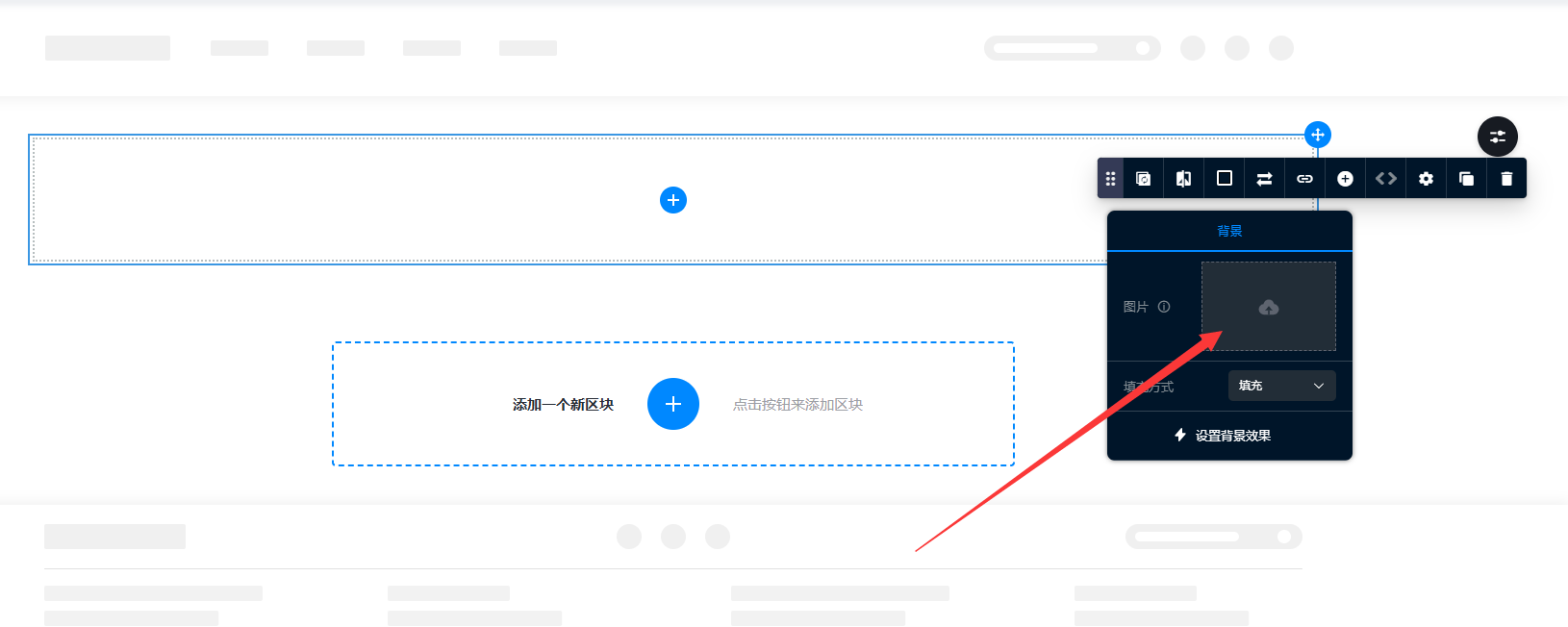Select the 背景 tab

coord(1229,231)
